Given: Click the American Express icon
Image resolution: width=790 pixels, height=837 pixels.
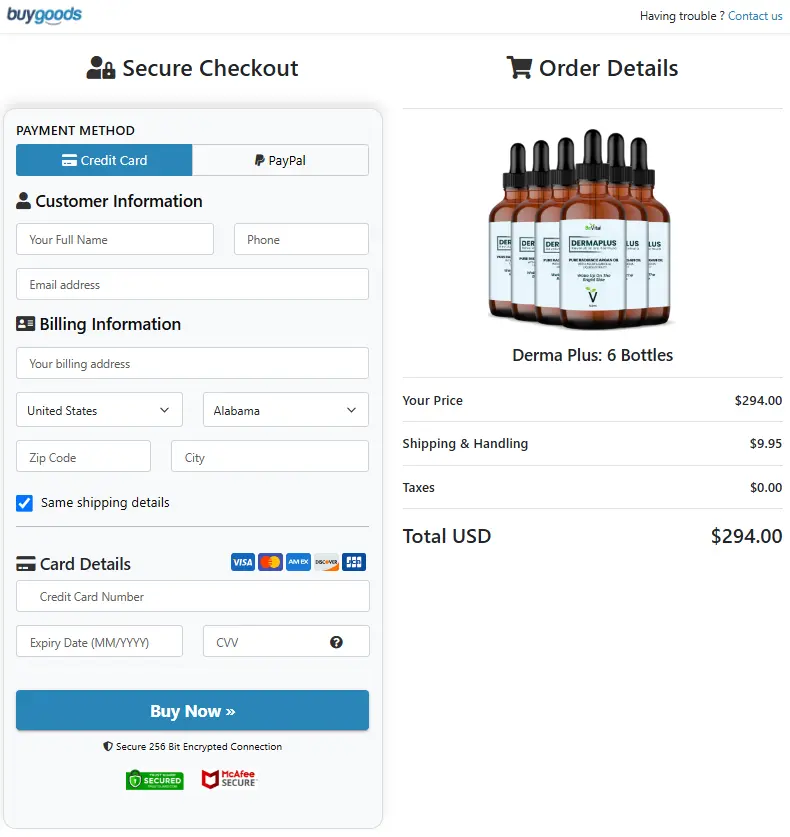Looking at the screenshot, I should (x=297, y=562).
